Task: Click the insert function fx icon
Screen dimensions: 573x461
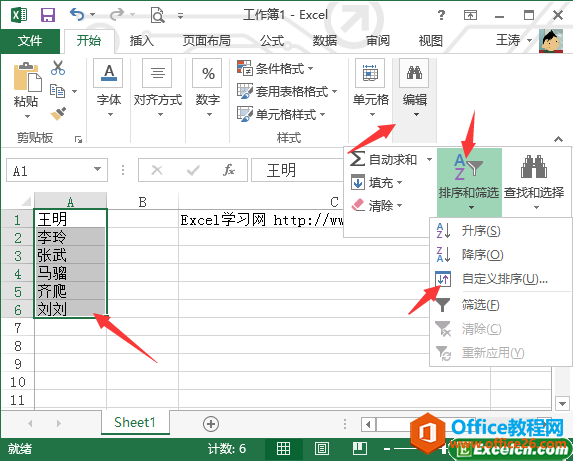Action: pos(229,170)
